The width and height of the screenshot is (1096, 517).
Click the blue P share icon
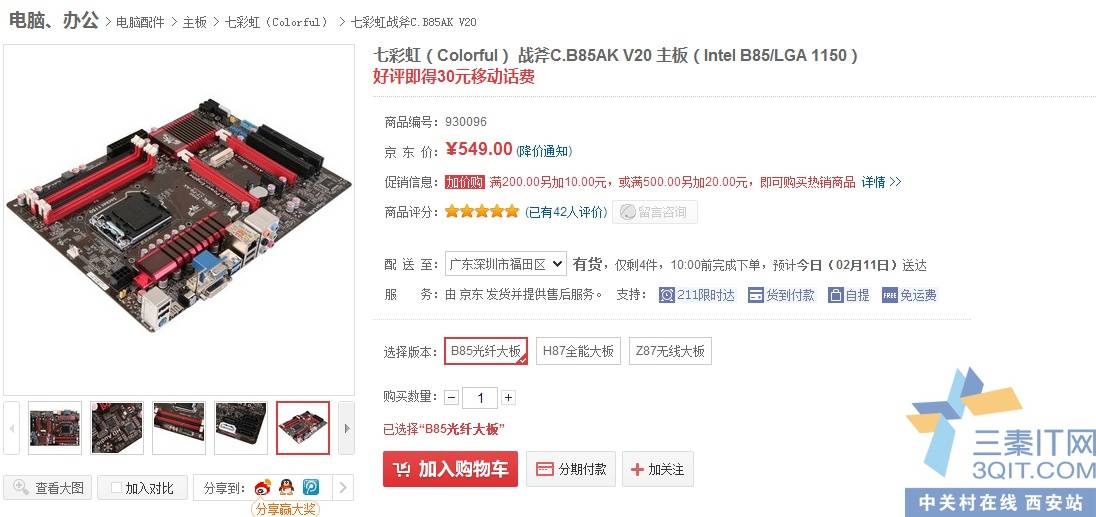310,487
